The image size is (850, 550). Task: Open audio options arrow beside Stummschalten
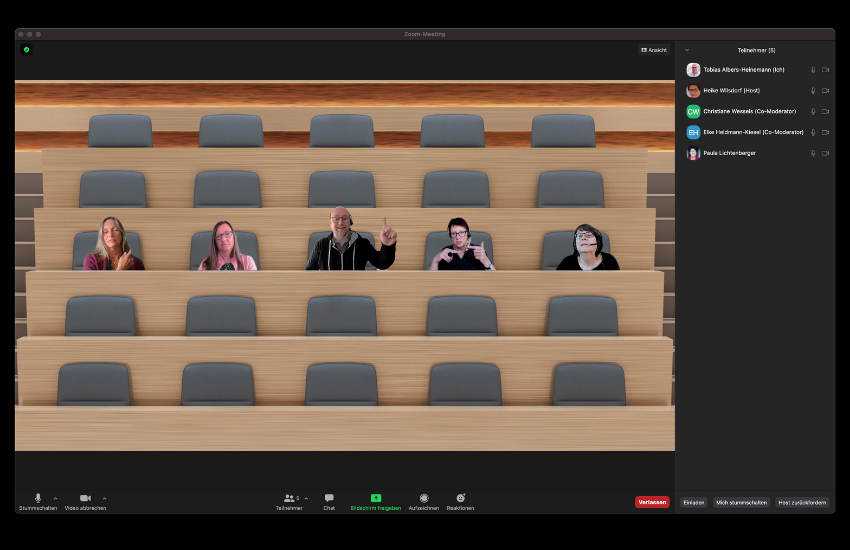point(55,498)
